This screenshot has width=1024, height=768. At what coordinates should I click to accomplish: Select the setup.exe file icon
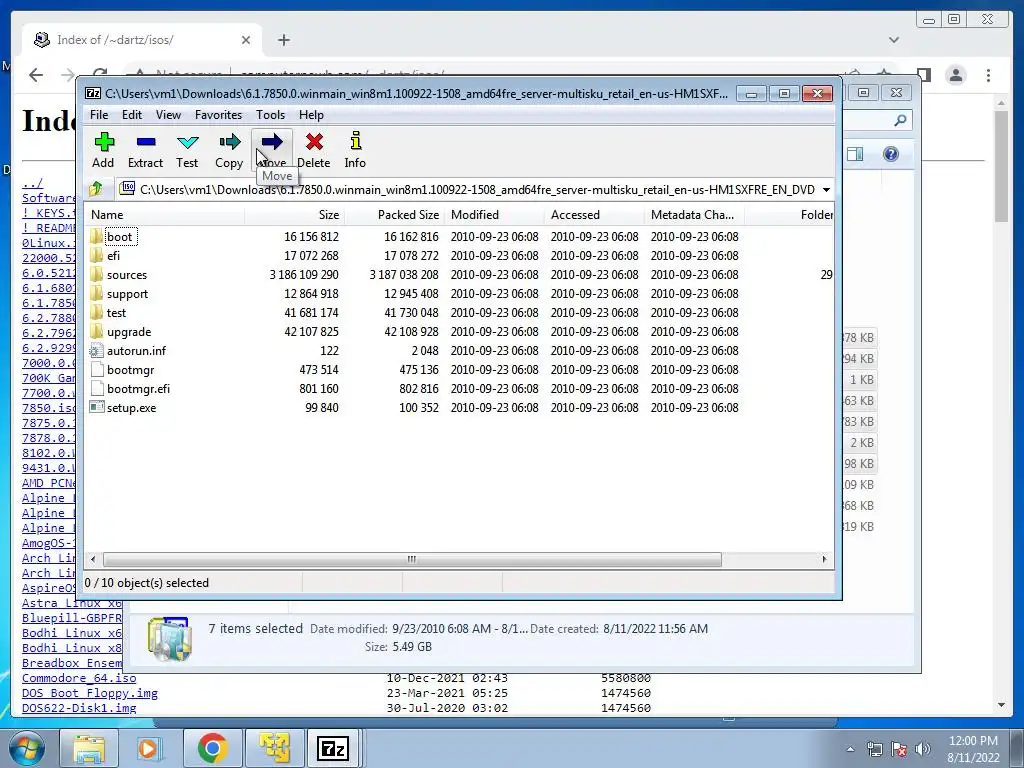click(97, 408)
